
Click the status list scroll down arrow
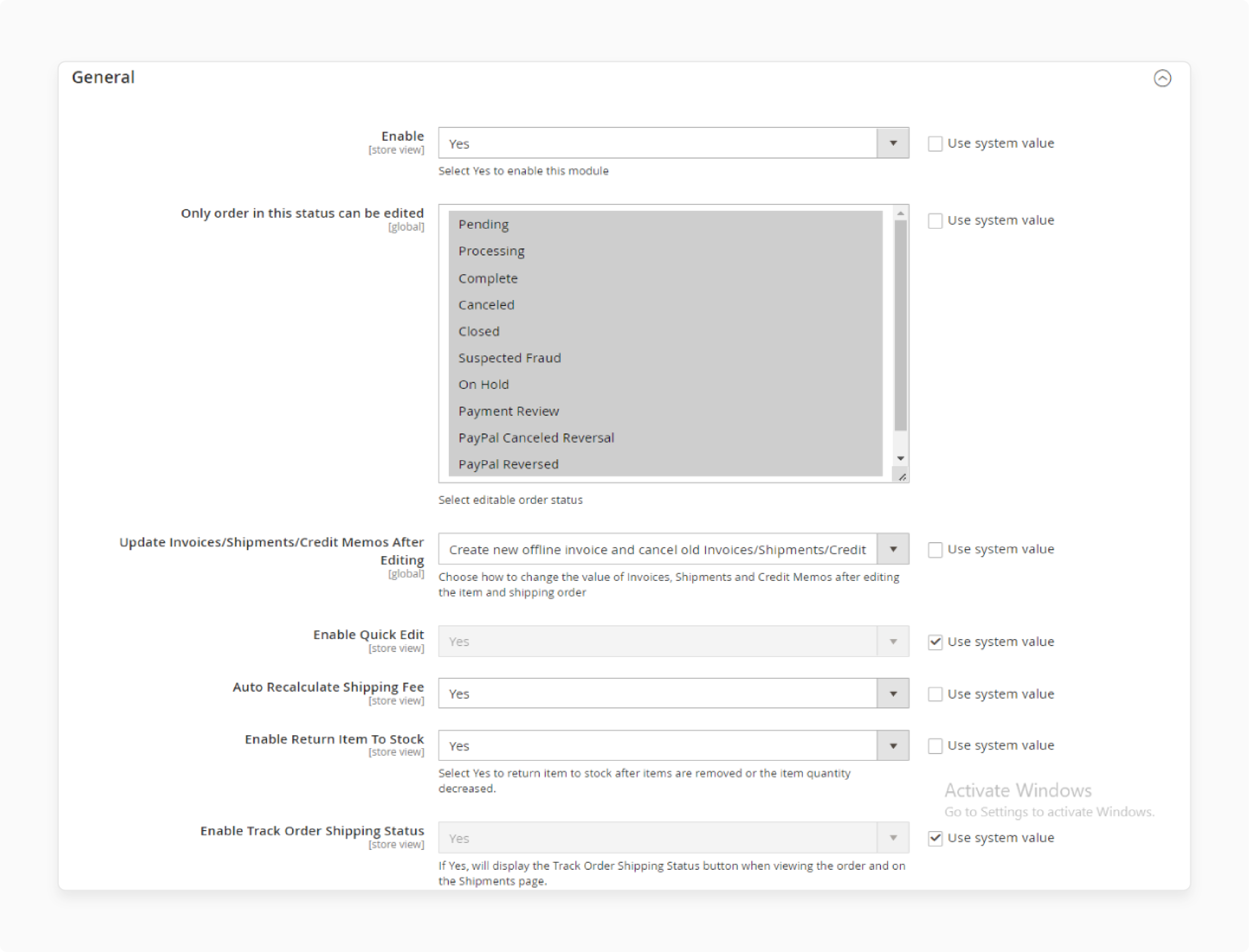901,459
